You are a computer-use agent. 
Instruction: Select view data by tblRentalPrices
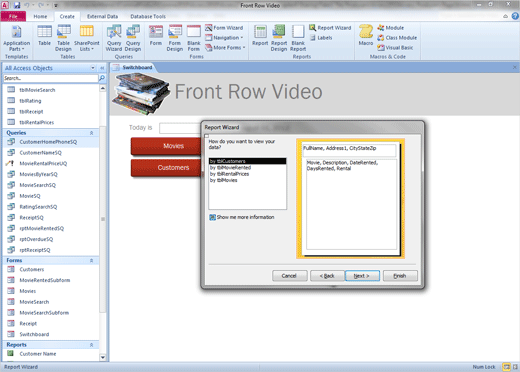click(229, 174)
